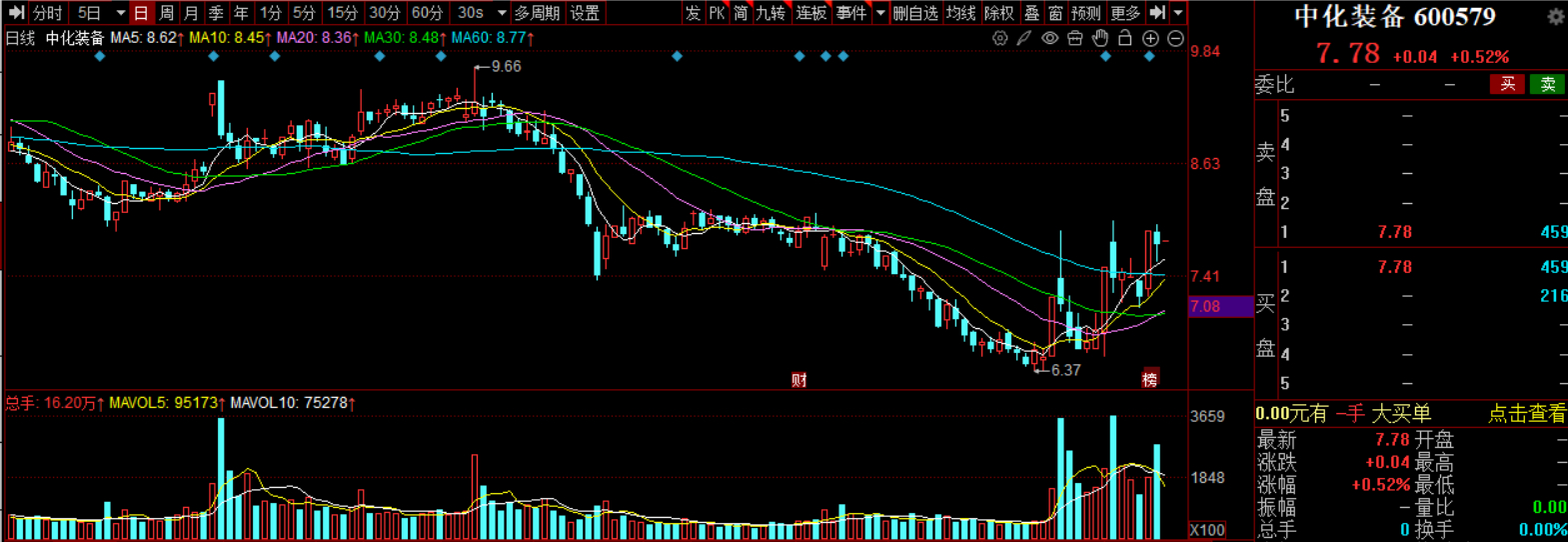1568x542 pixels.
Task: Expand the rightmost toolbar dropdown arrow
Action: tap(1178, 13)
